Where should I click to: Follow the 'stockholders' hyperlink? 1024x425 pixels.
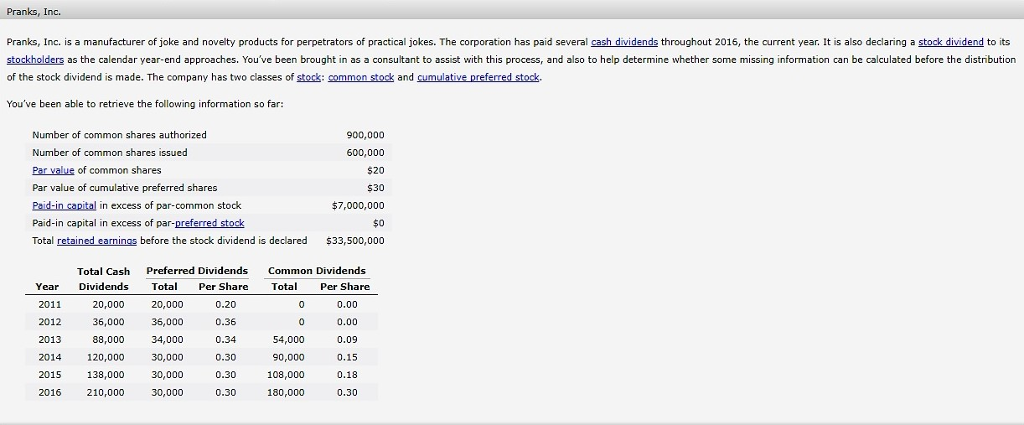coord(33,59)
